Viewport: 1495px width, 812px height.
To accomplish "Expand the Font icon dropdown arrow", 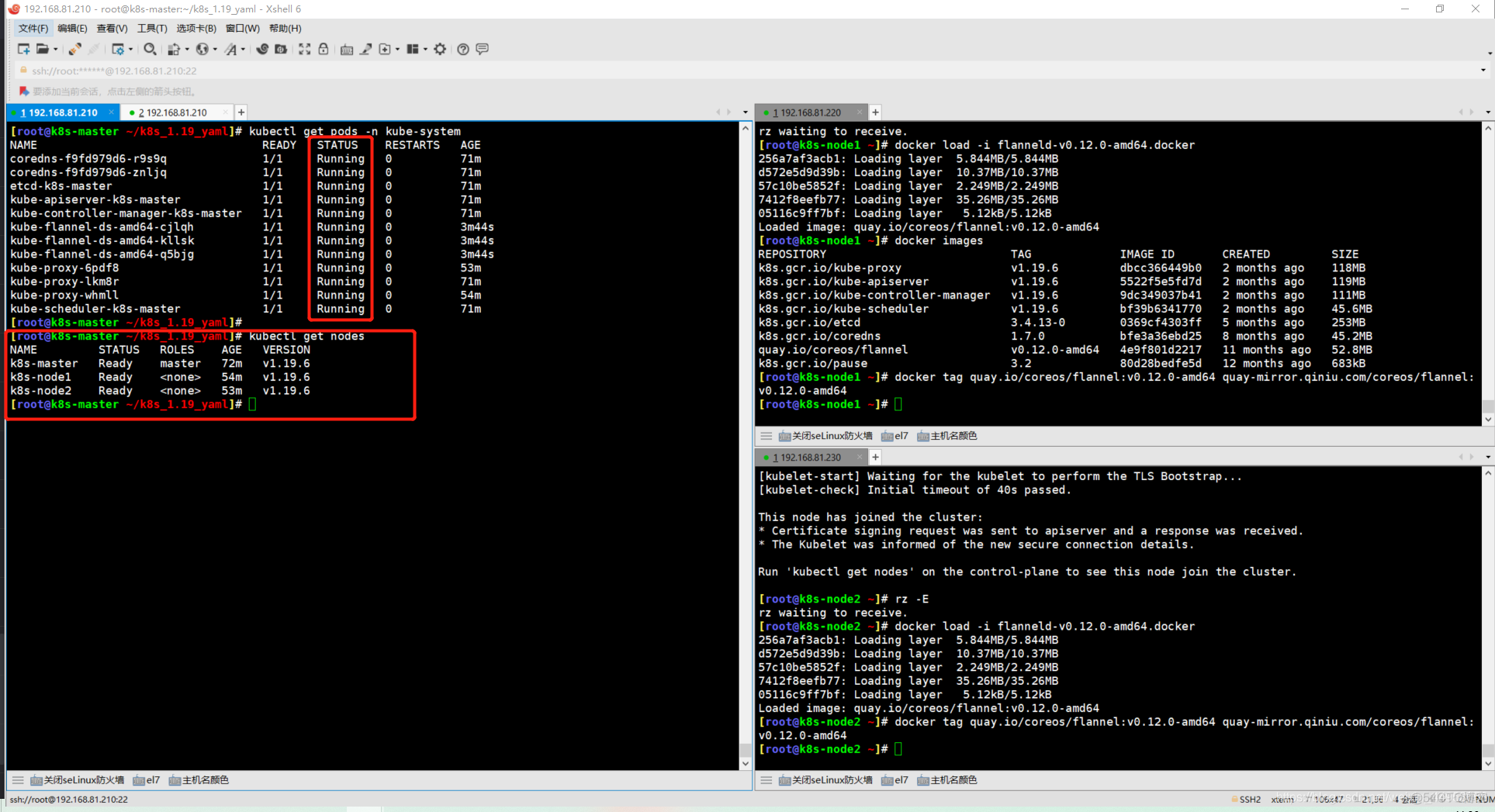I will (243, 50).
